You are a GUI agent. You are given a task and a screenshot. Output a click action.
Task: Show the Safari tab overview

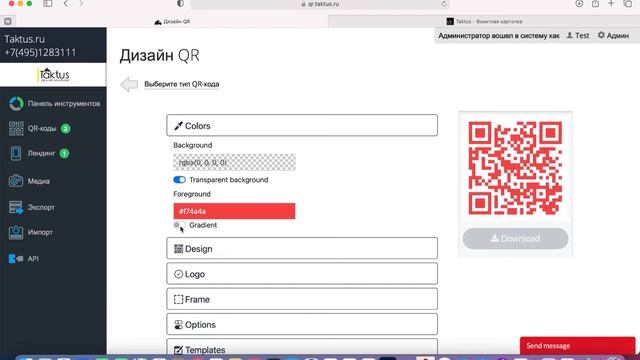[x=628, y=4]
